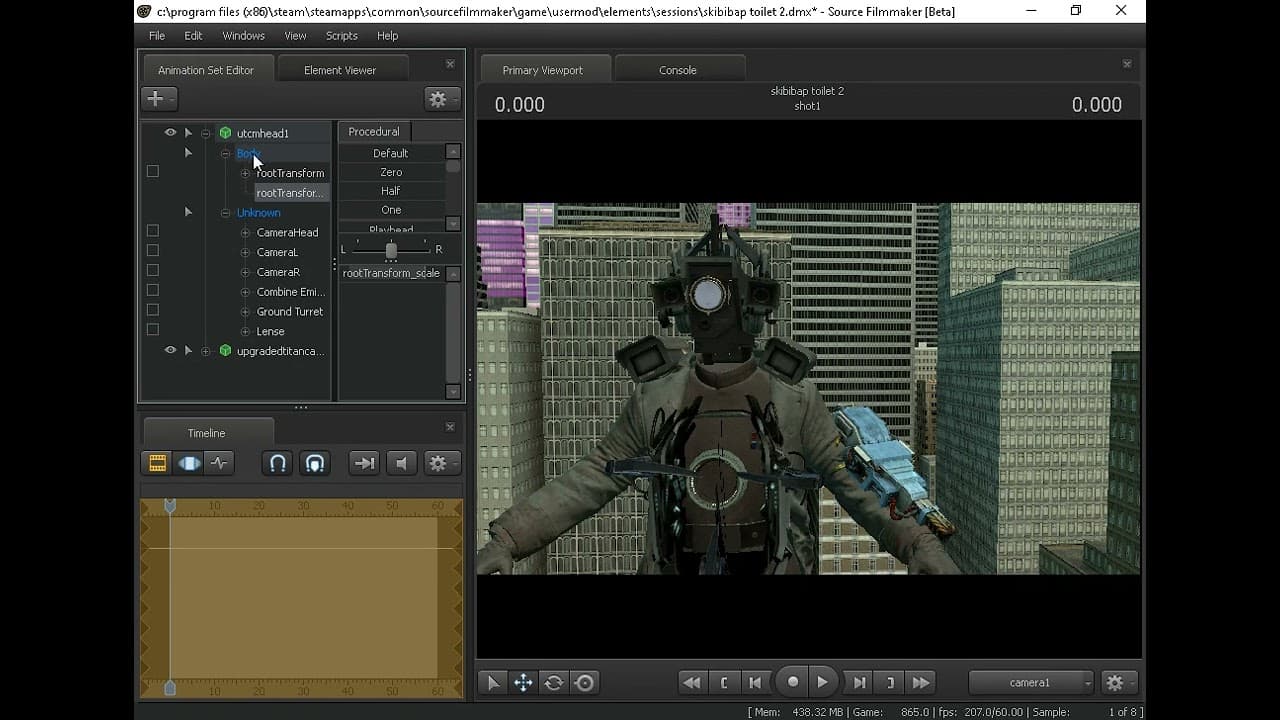Close the Animation Set Editor panel
Image resolution: width=1280 pixels, height=720 pixels.
click(450, 64)
